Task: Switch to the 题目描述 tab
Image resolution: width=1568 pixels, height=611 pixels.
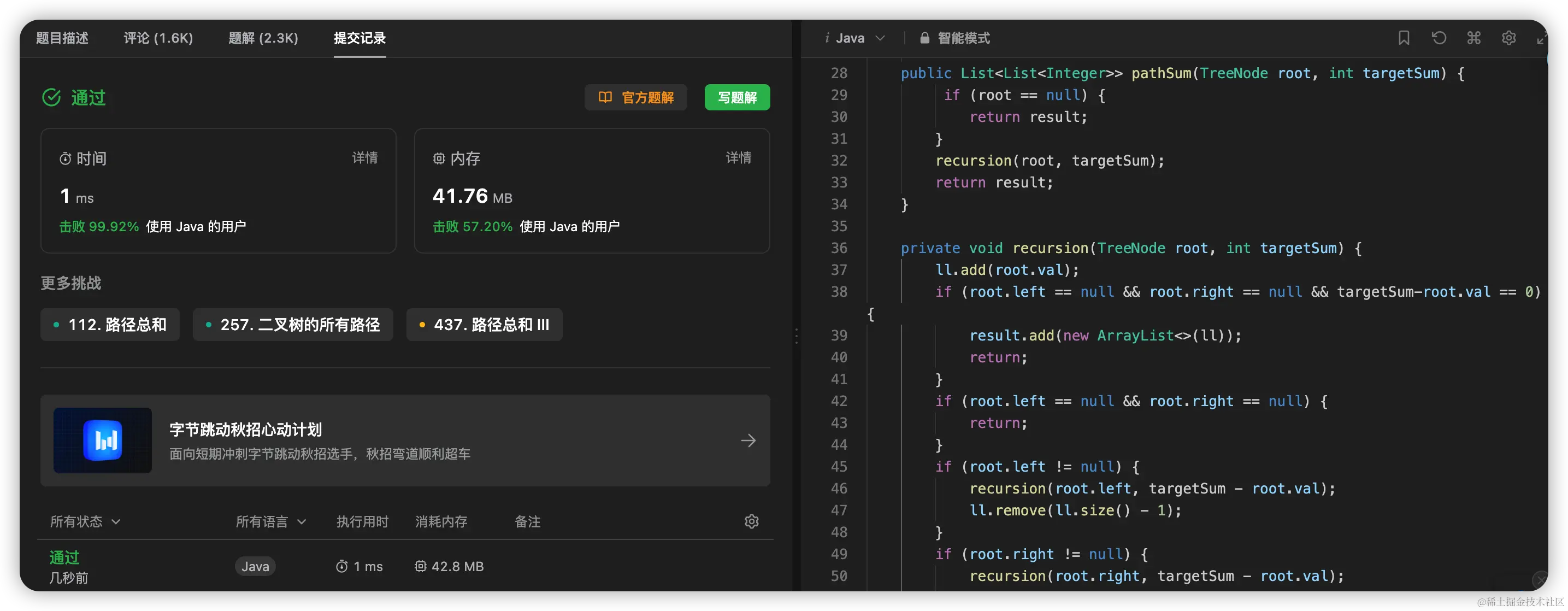Action: pyautogui.click(x=62, y=38)
